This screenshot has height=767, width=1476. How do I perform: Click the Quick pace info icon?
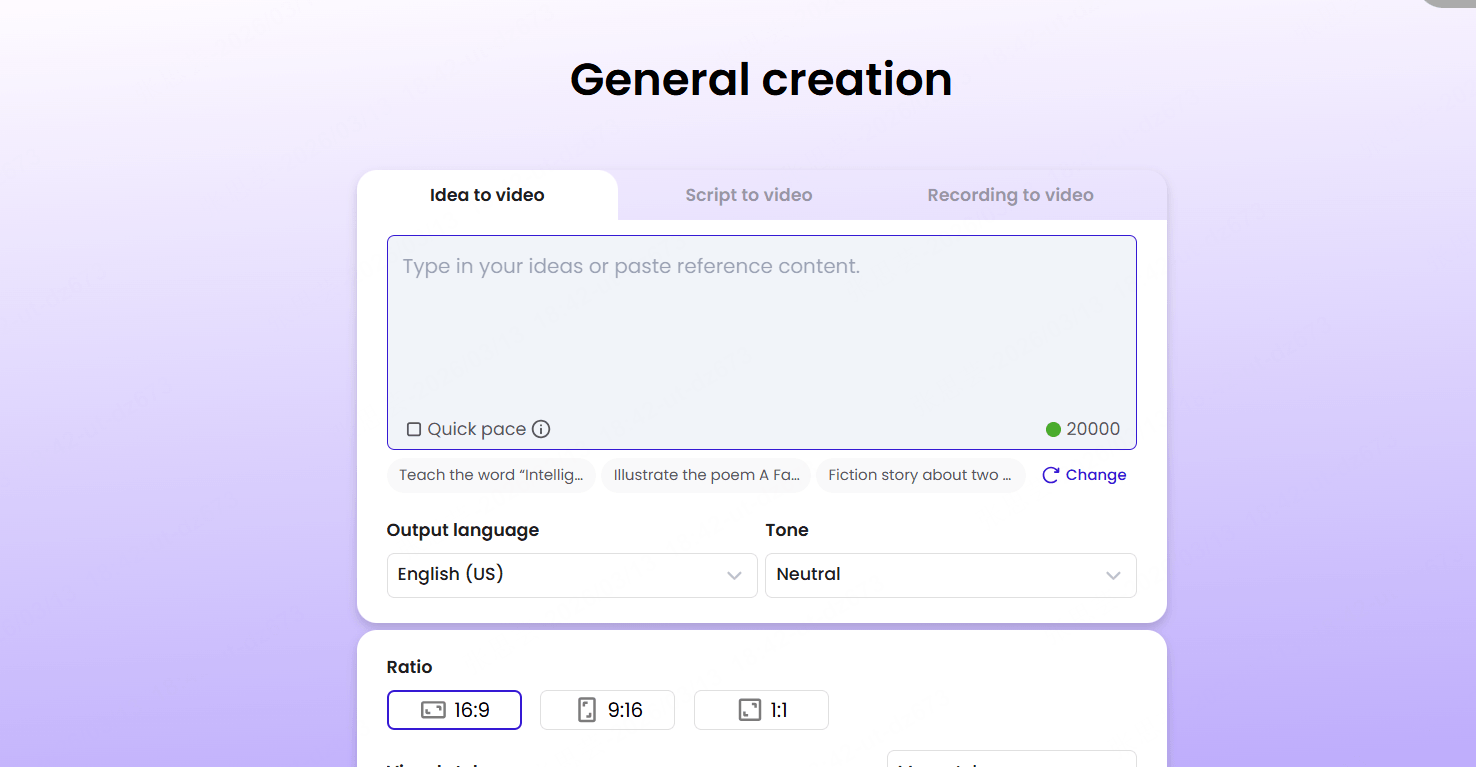coord(541,428)
